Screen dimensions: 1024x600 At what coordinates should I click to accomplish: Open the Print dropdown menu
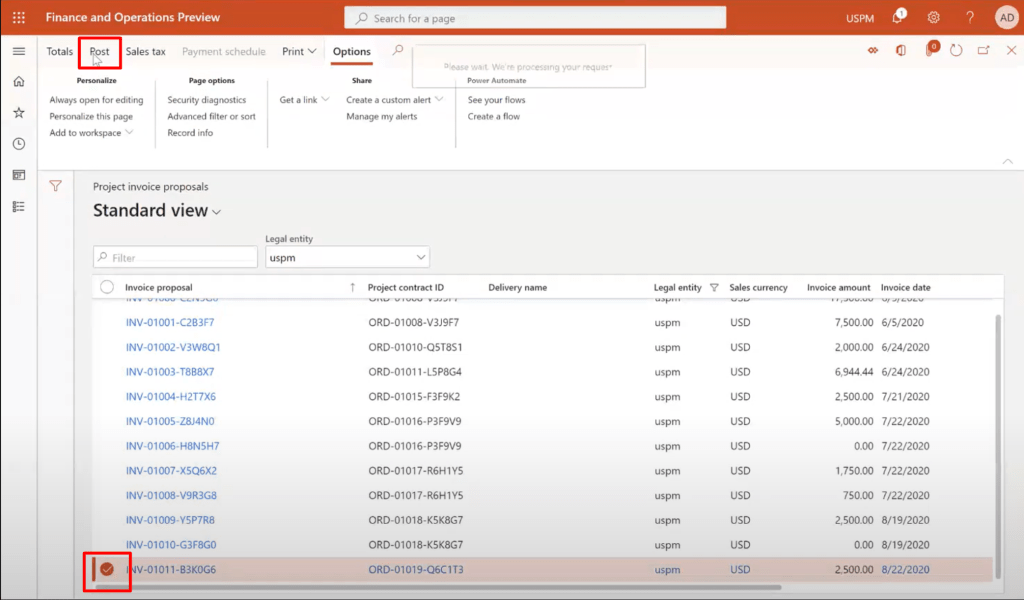(x=298, y=51)
